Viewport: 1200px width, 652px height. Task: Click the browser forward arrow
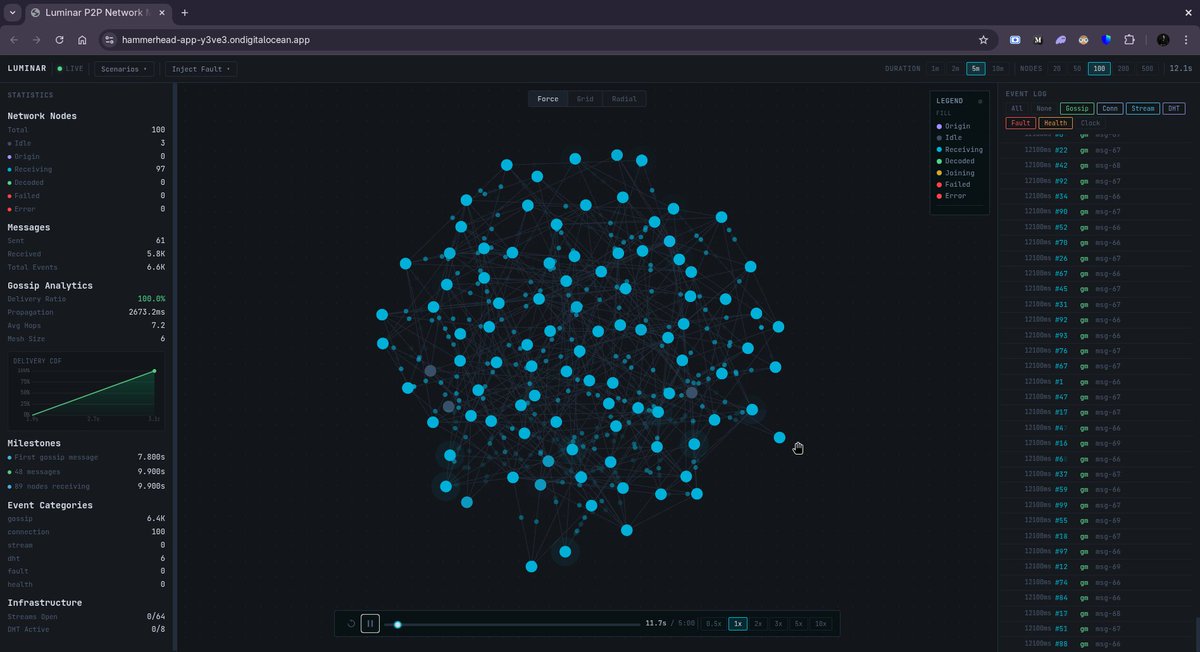point(37,40)
